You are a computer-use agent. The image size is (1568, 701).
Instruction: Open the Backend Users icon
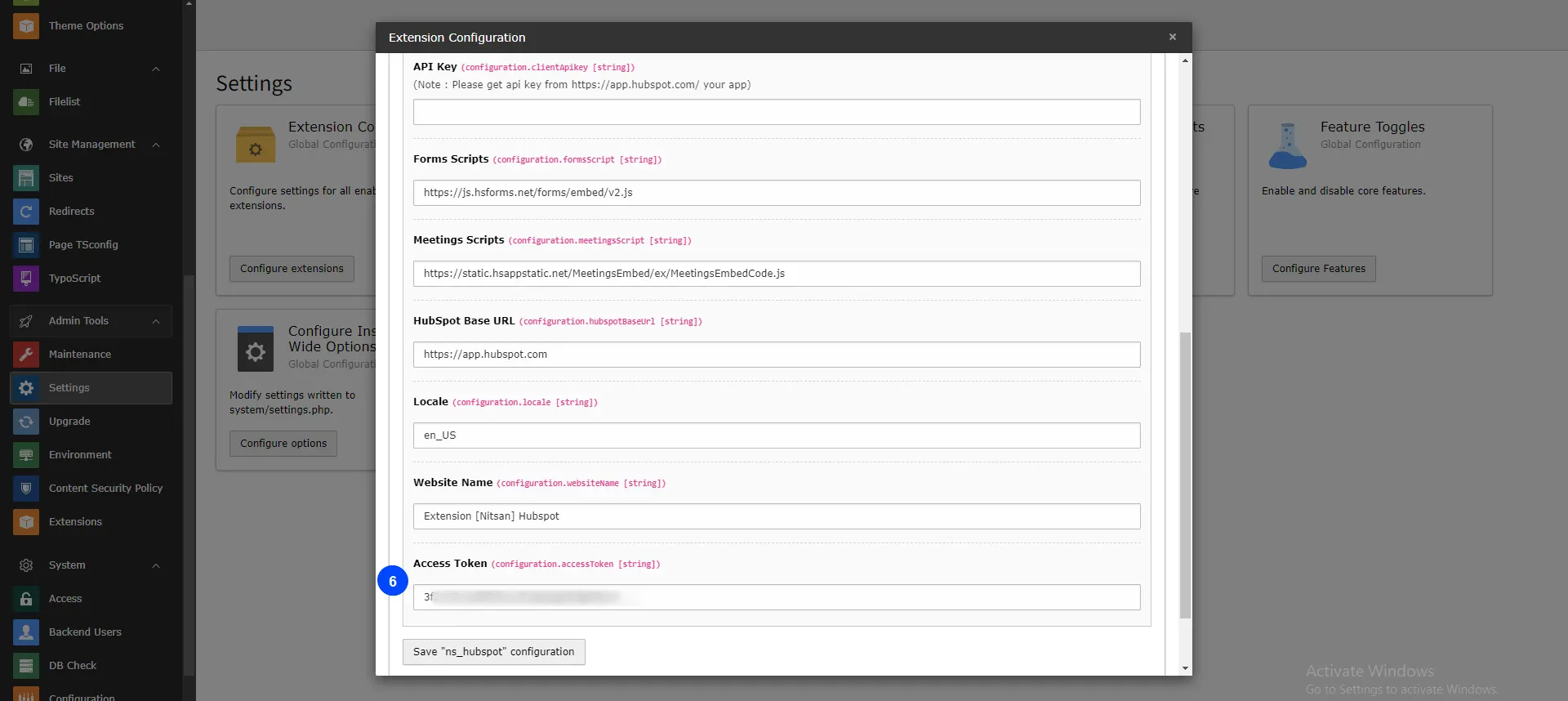tap(26, 632)
